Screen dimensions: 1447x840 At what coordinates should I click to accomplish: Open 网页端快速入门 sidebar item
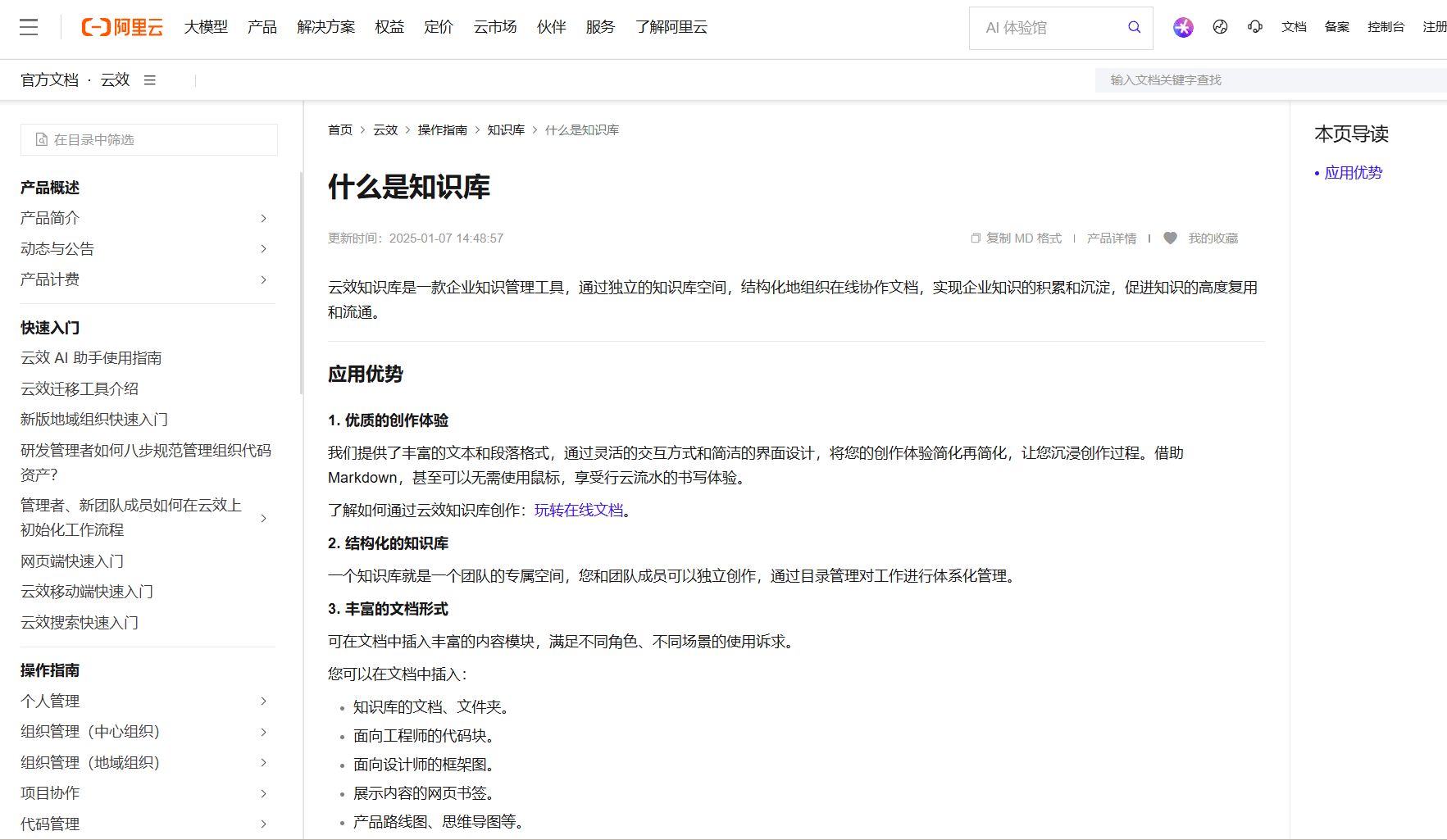tap(72, 561)
